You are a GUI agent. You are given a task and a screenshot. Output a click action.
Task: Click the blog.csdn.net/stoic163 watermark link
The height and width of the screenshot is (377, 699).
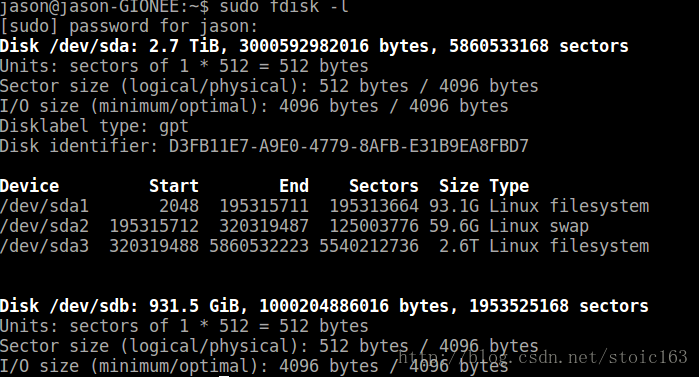point(543,357)
